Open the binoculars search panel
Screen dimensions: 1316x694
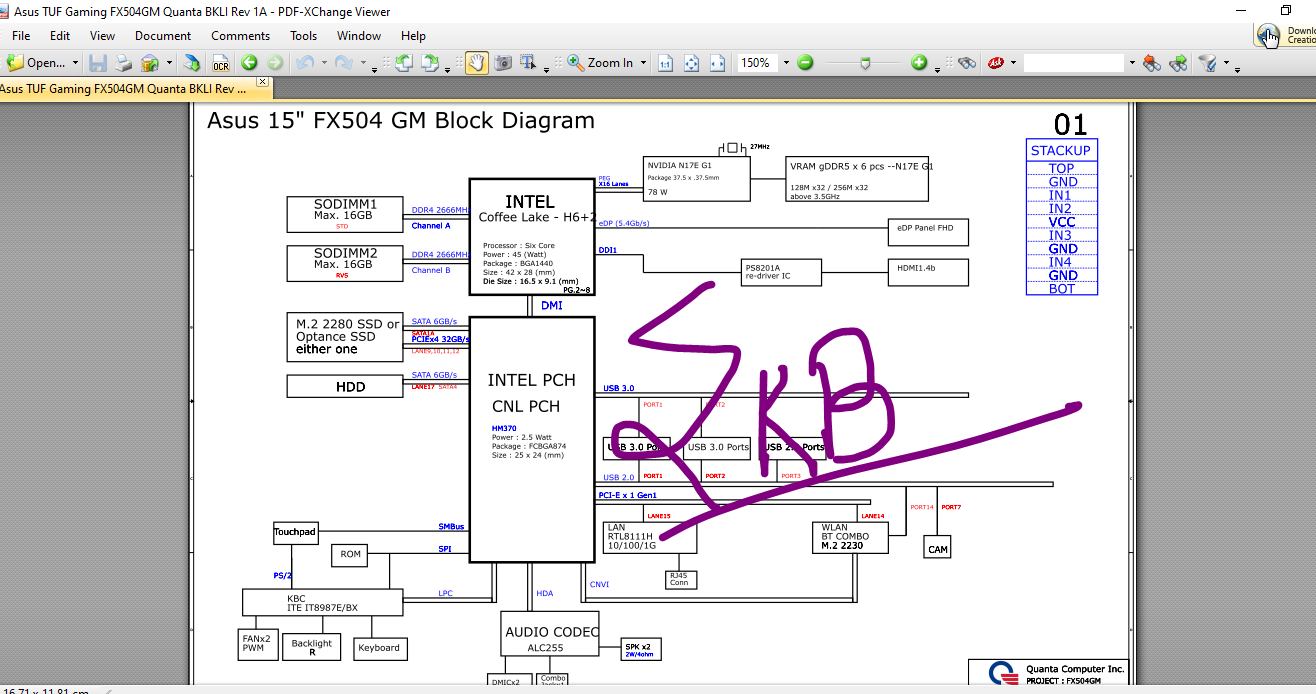[x=967, y=63]
